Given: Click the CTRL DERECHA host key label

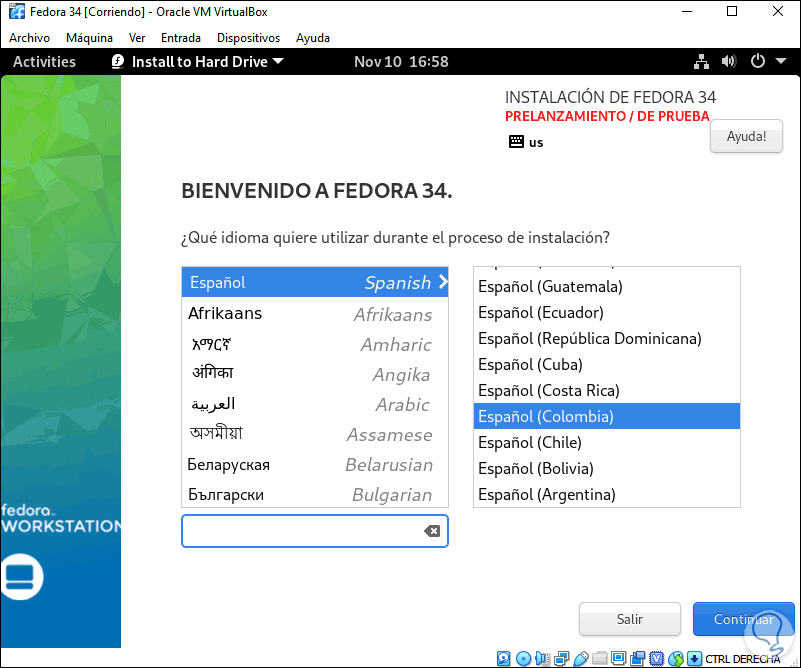Looking at the screenshot, I should (x=743, y=659).
